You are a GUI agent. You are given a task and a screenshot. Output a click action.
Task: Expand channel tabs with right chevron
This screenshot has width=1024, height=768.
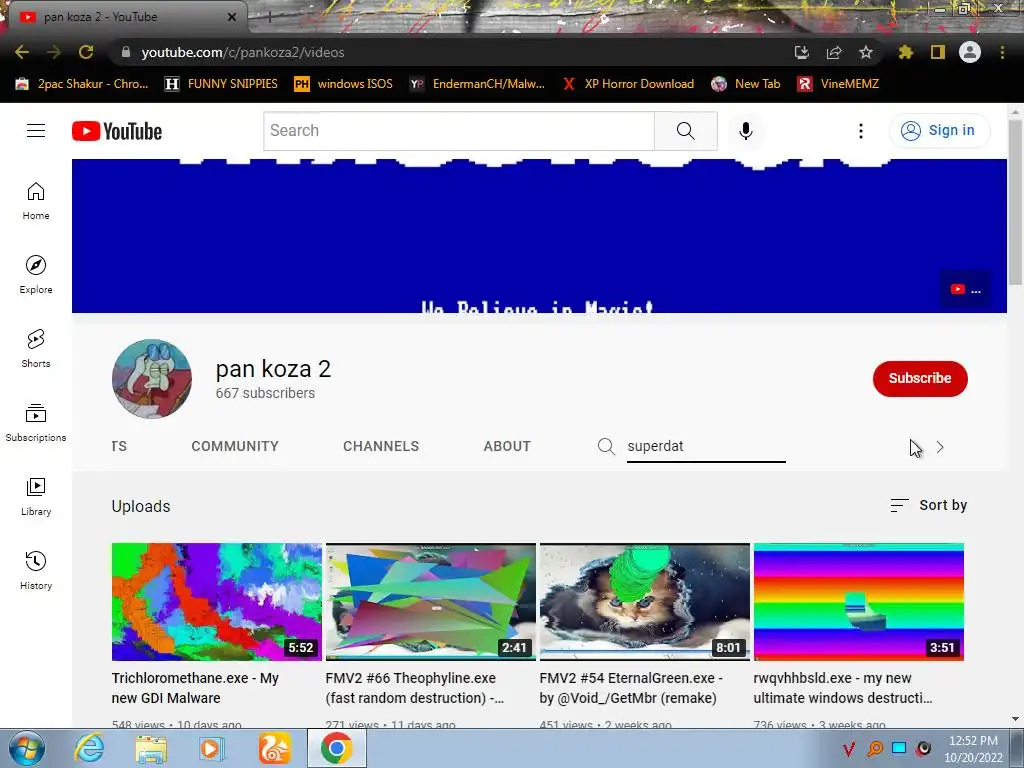[x=940, y=447]
